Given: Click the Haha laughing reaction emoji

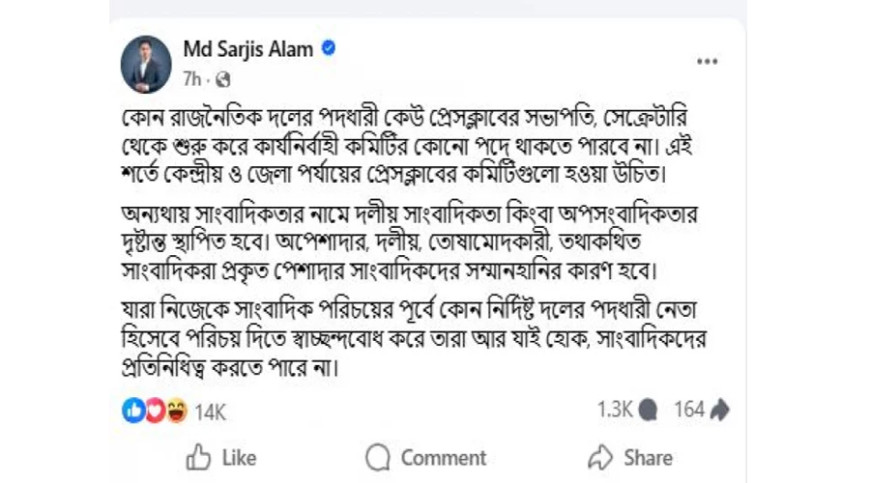Looking at the screenshot, I should (176, 410).
